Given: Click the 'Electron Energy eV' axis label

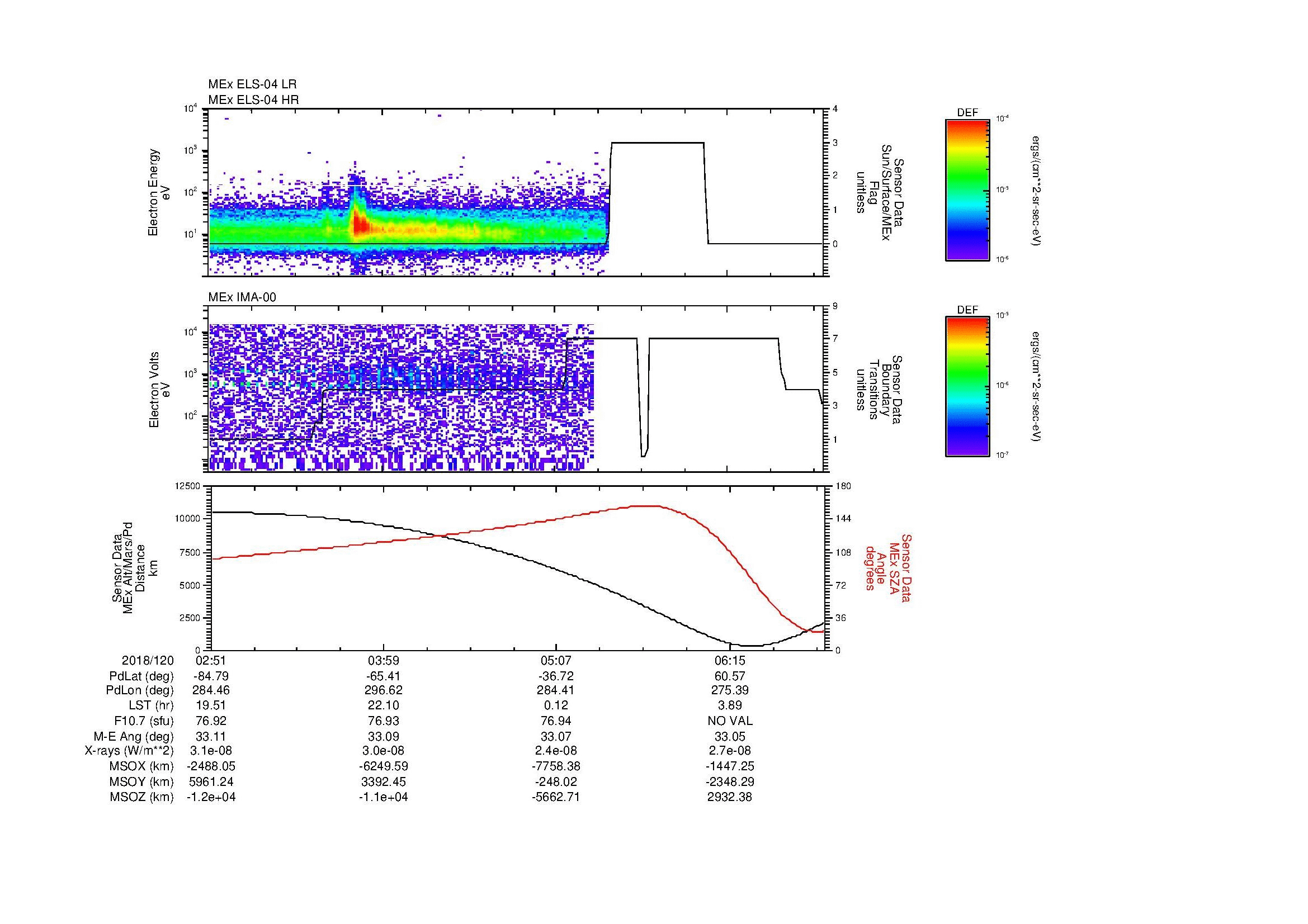Looking at the screenshot, I should click(159, 192).
